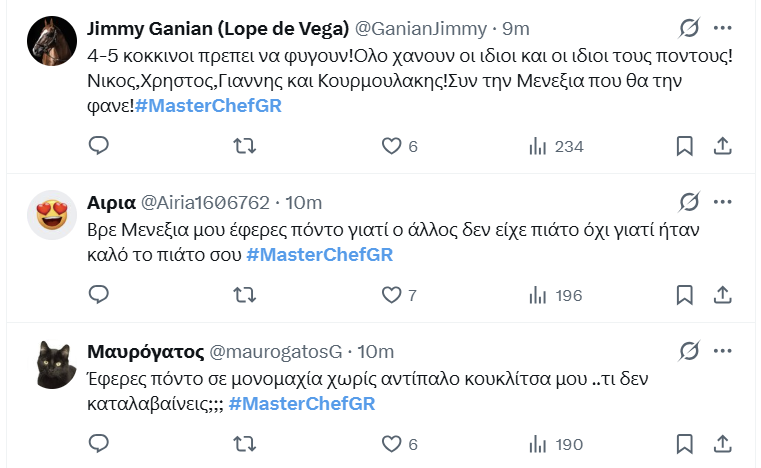Open more options on Jimmy Ganian's tweet

pyautogui.click(x=722, y=27)
